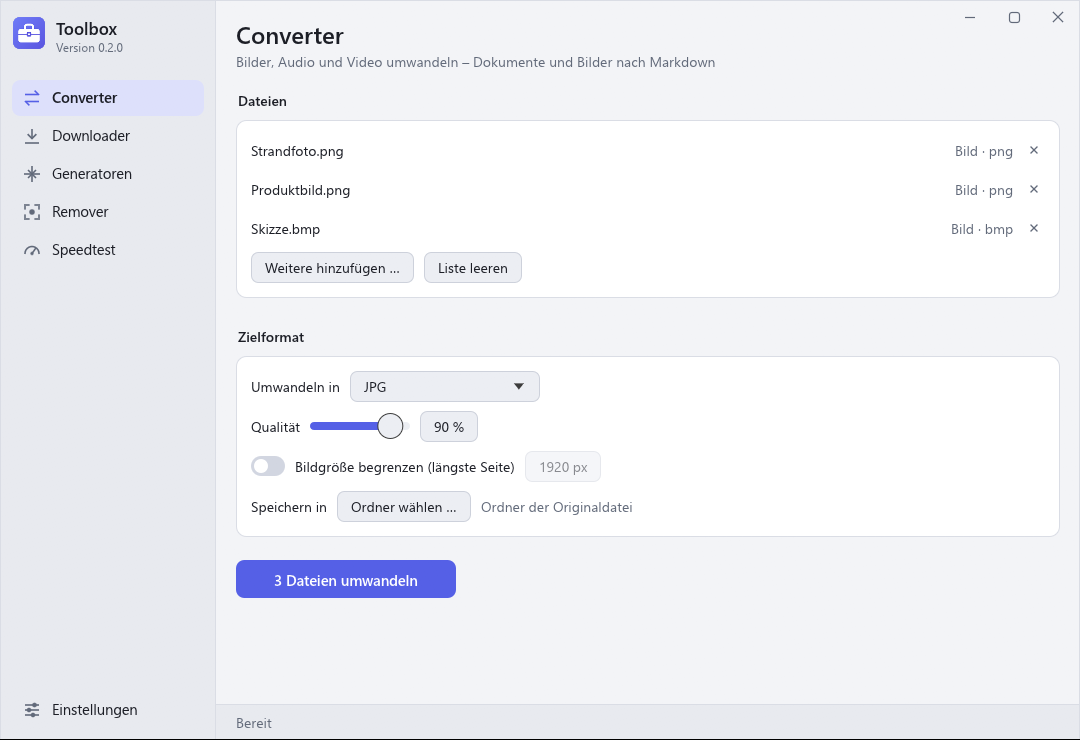Click the Version 0.2.0 label
The width and height of the screenshot is (1080, 740).
pyautogui.click(x=90, y=48)
